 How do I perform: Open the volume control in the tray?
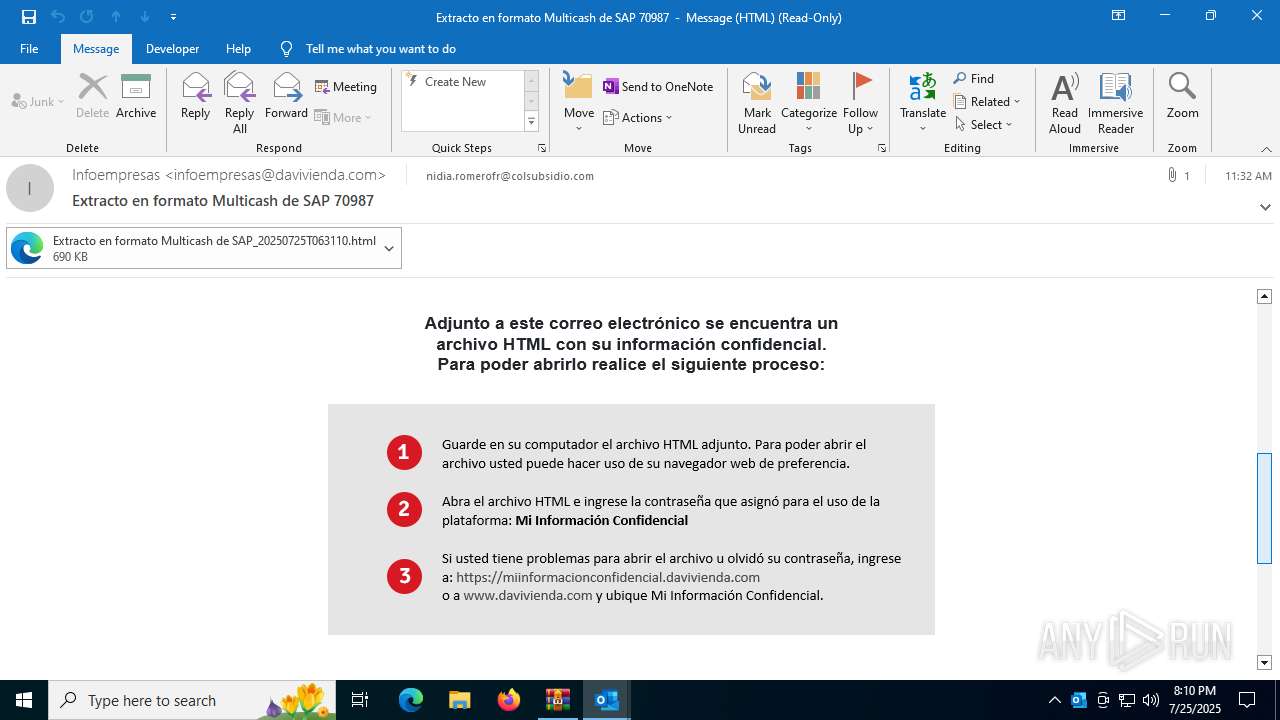(x=1150, y=700)
